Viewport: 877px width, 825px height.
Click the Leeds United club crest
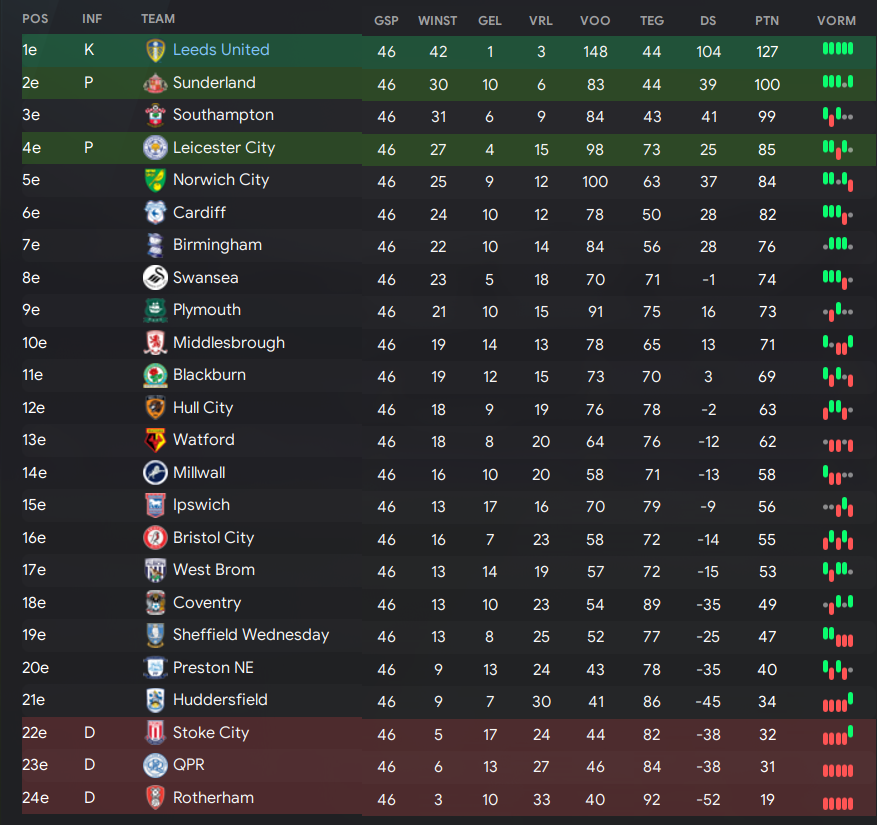[155, 50]
